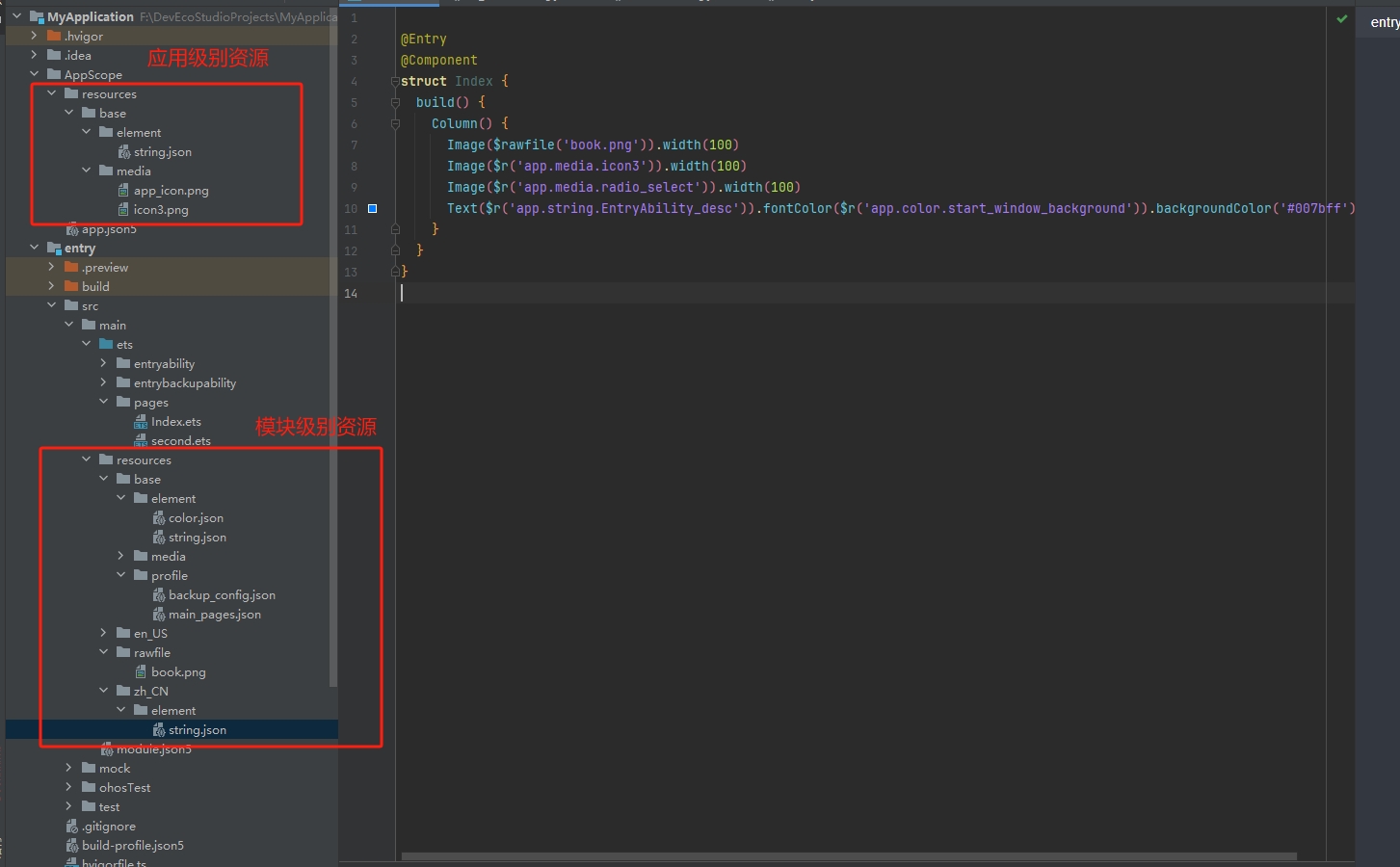
Task: Click the Index.ets file icon
Action: click(x=141, y=421)
